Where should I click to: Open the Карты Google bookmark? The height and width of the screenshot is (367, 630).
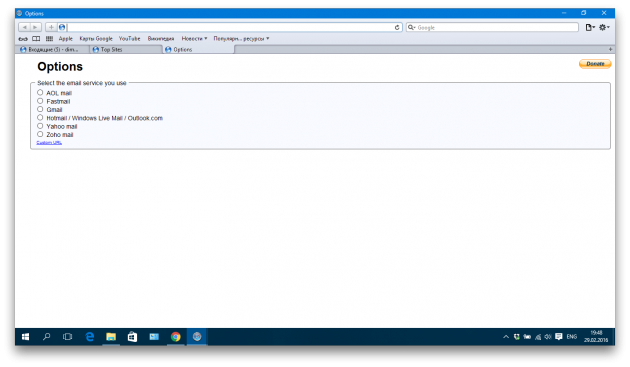pyautogui.click(x=96, y=39)
